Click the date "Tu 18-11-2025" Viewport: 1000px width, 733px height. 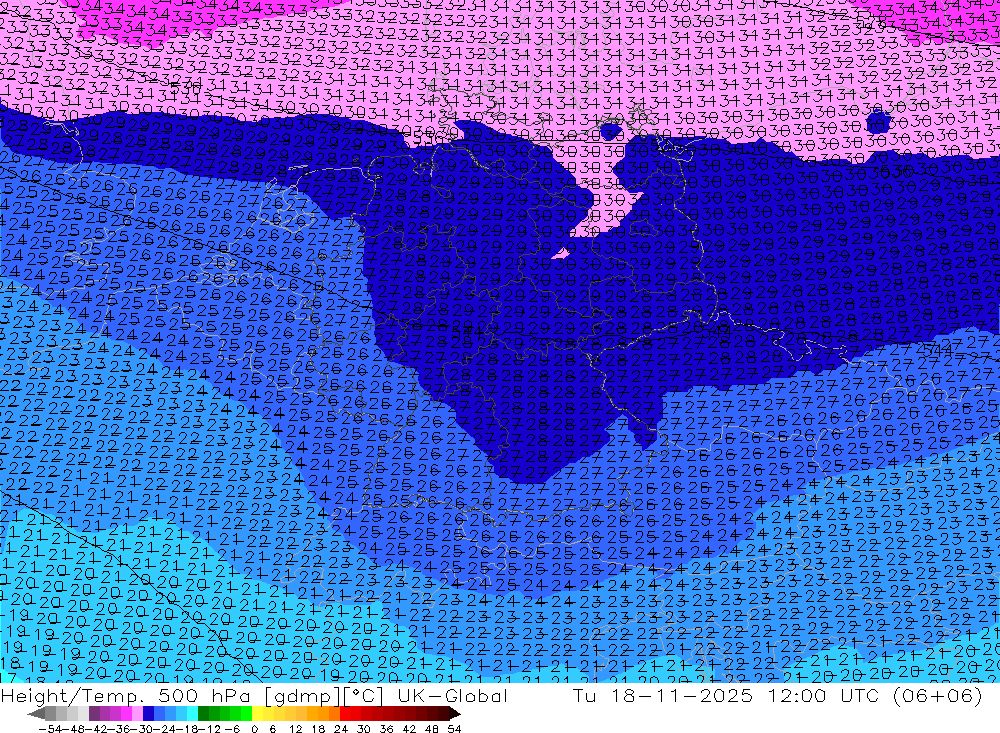[x=663, y=695]
